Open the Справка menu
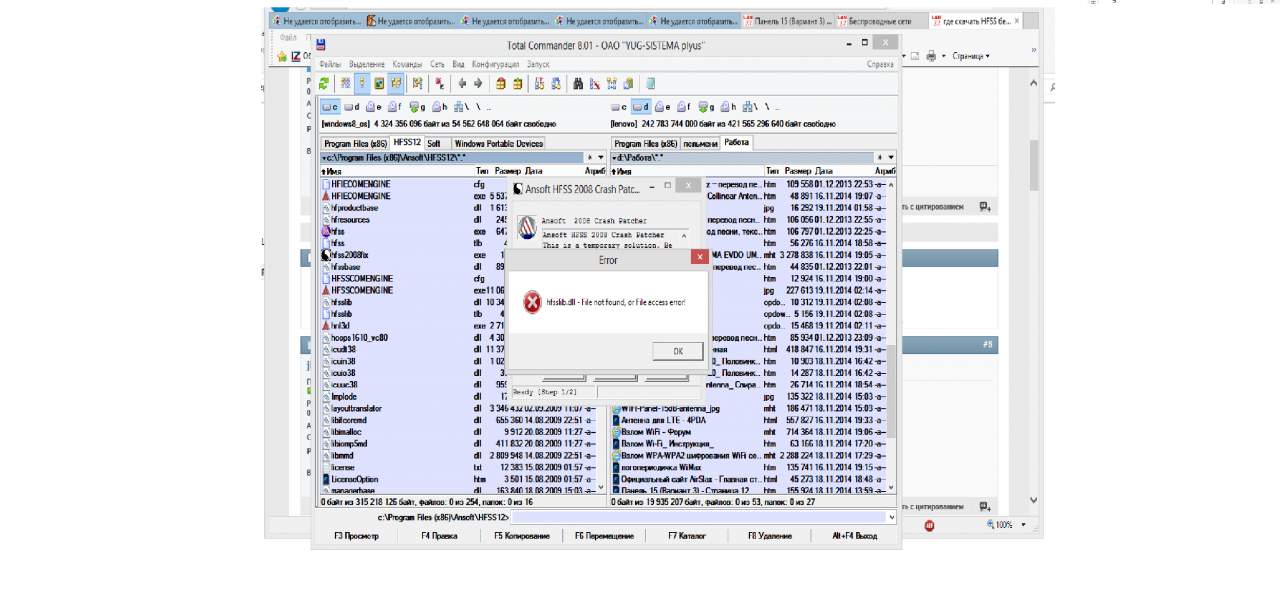This screenshot has height=611, width=1280. pos(880,64)
